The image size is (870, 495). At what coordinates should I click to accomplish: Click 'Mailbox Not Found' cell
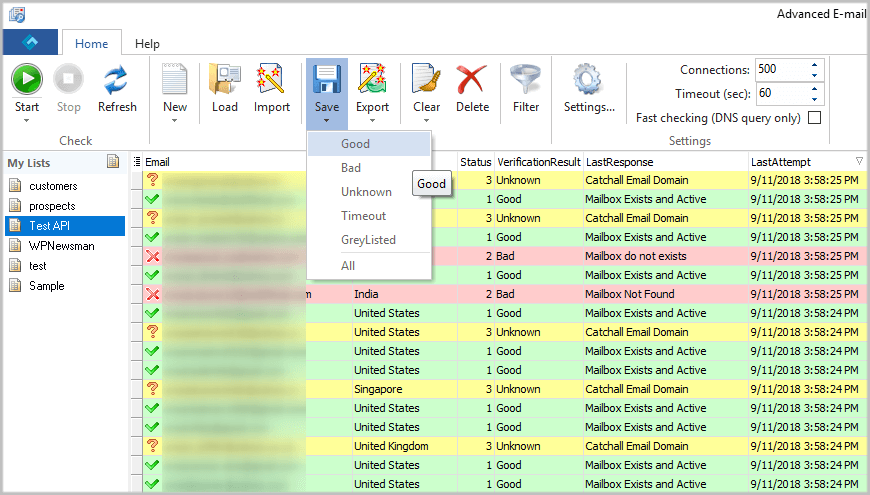point(665,294)
